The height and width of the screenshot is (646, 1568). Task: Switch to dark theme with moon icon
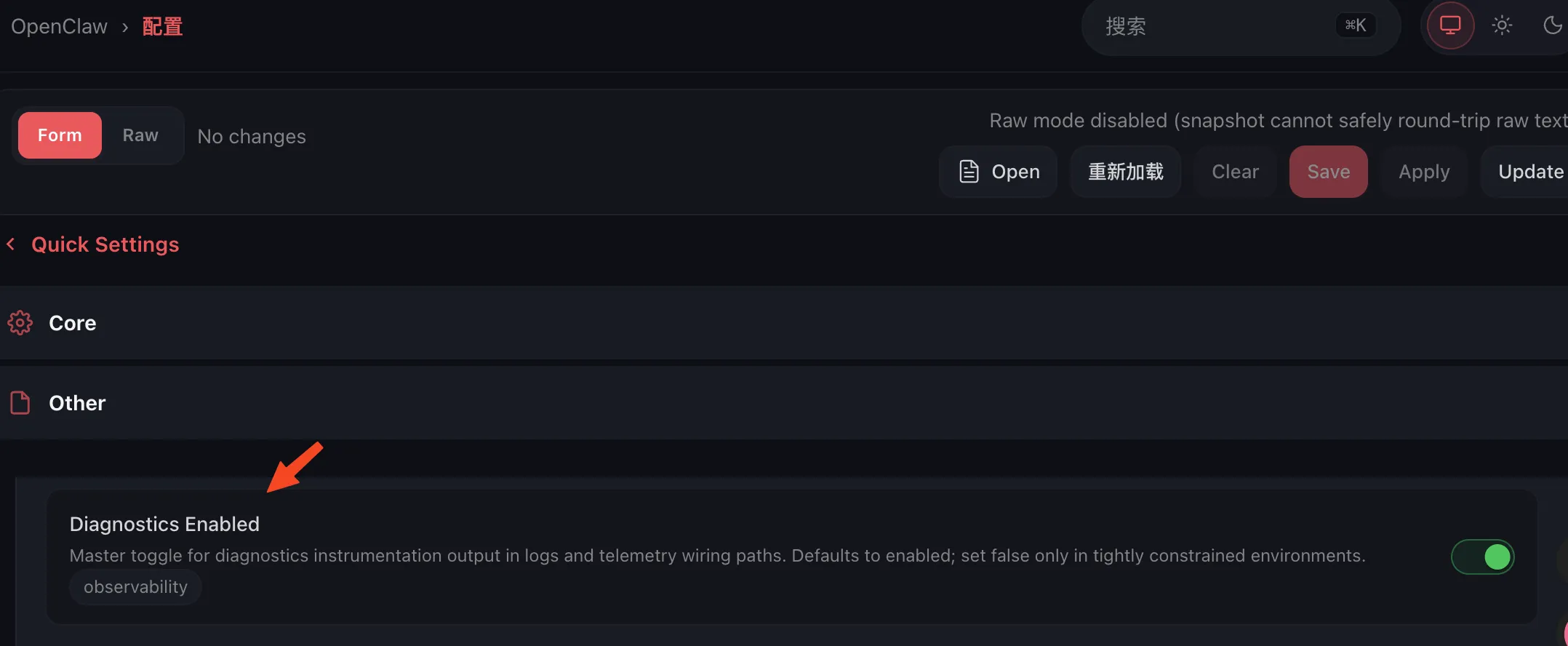[1553, 25]
